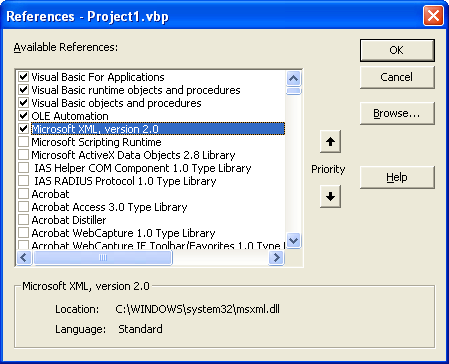449x364 pixels.
Task: Enable the Acrobat reference checkbox
Action: pos(23,194)
